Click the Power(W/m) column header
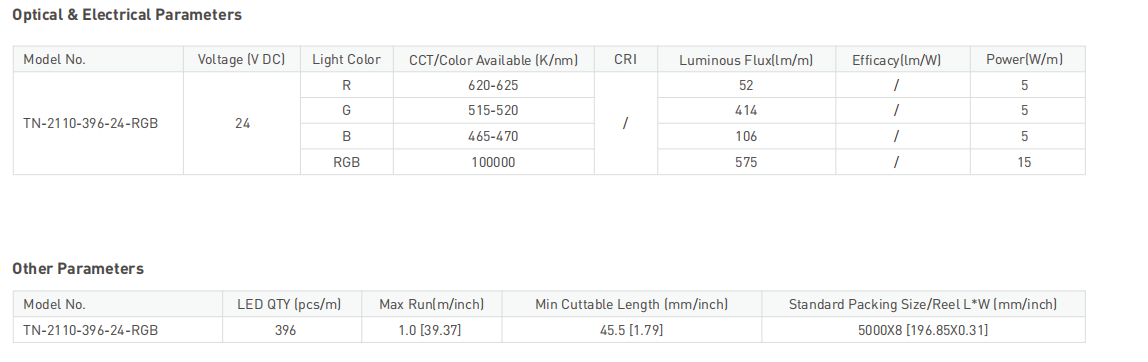1148x362 pixels. 1024,60
